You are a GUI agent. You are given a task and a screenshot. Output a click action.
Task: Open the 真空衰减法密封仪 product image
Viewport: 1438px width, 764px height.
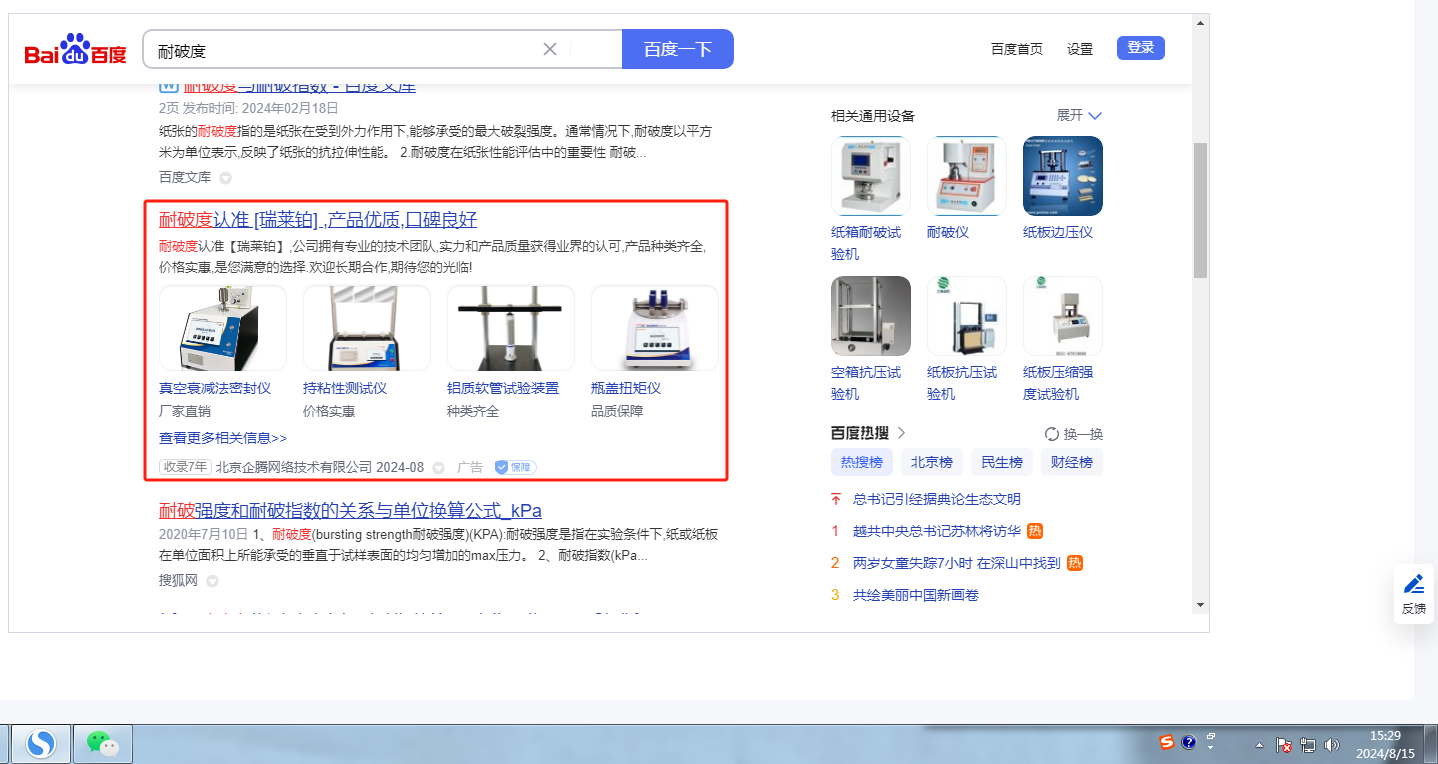(223, 328)
